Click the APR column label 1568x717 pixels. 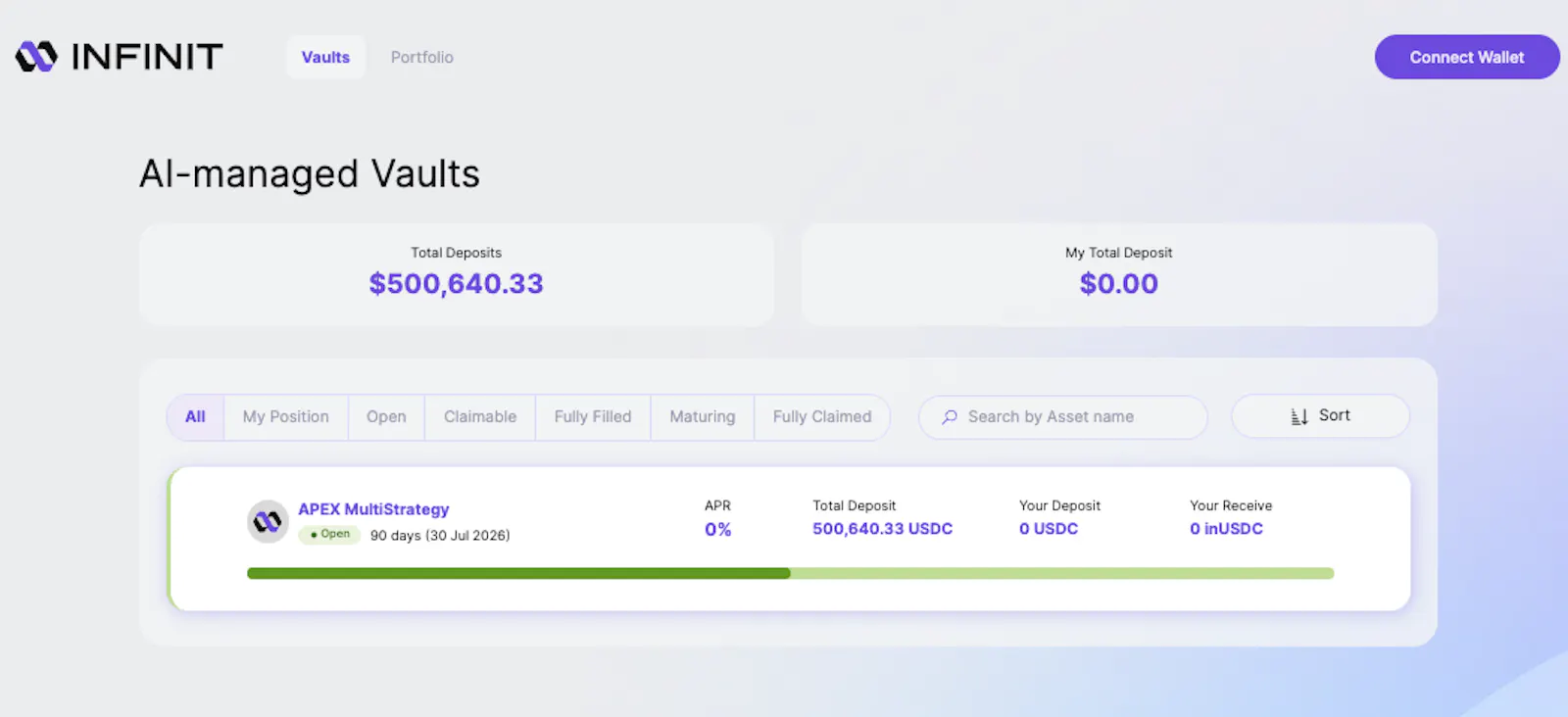pyautogui.click(x=717, y=505)
